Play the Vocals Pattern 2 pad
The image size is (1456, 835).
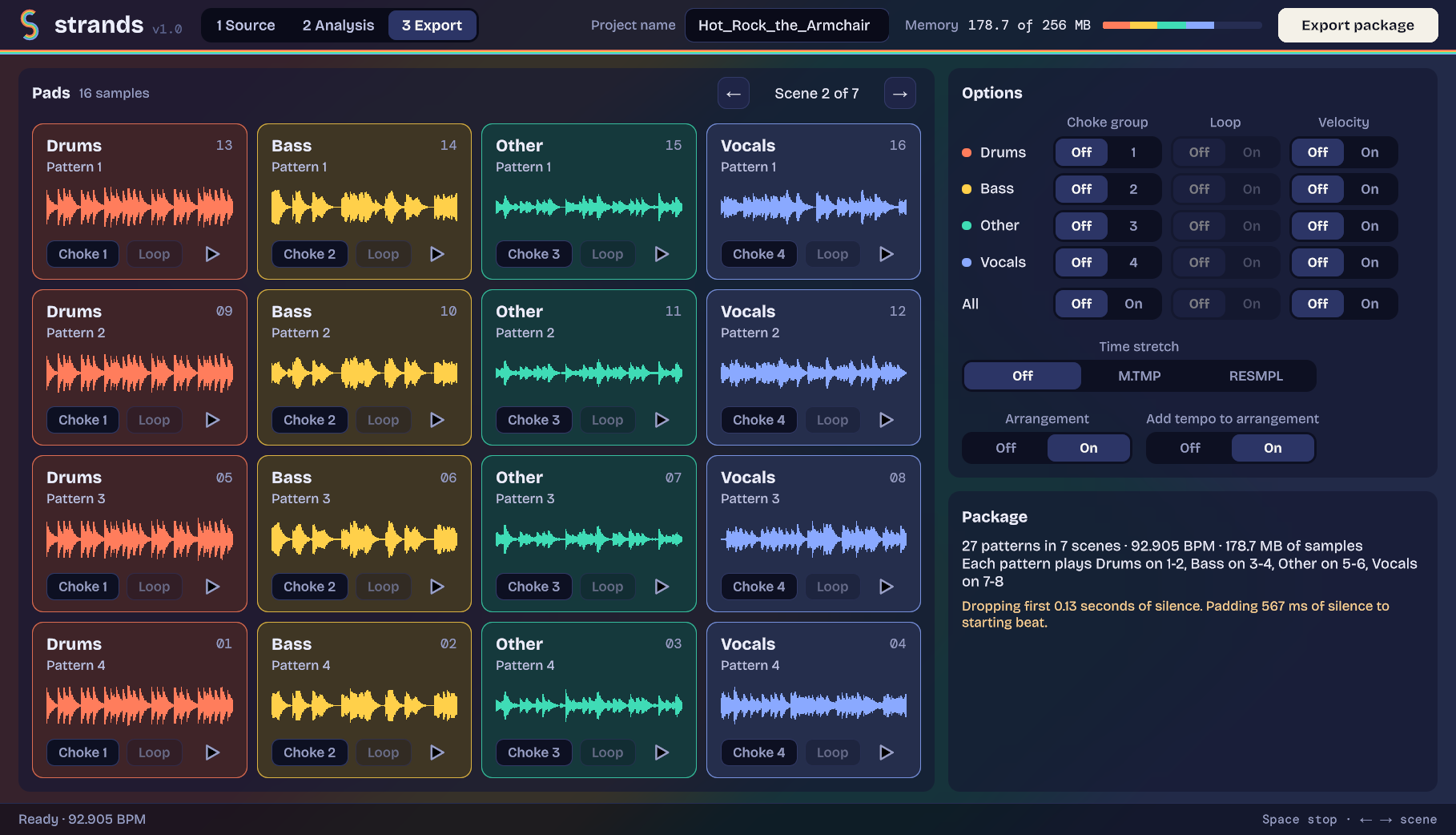887,420
